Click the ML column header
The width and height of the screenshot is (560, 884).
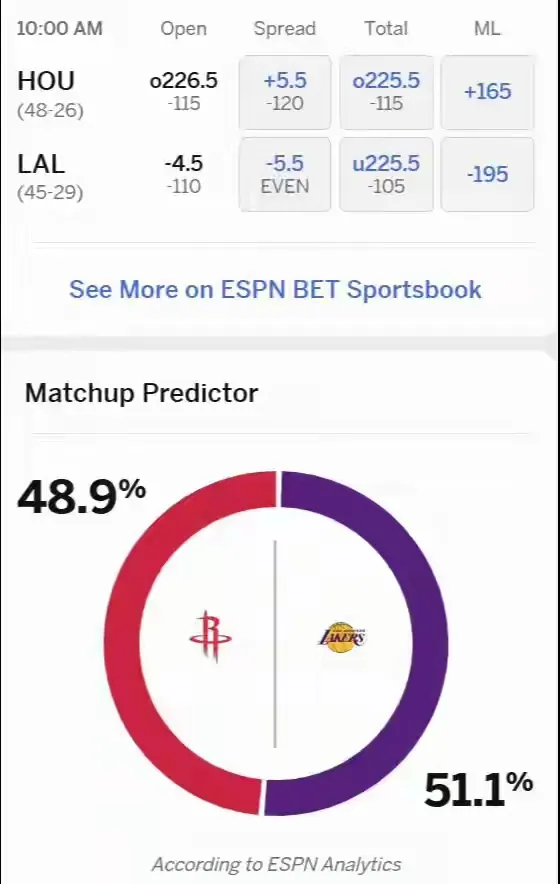487,28
